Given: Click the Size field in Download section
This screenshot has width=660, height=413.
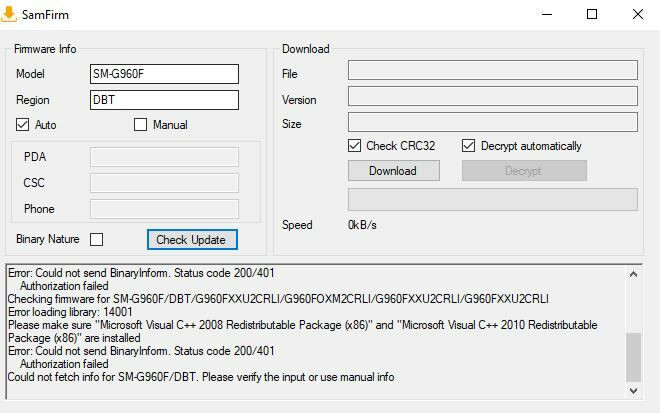Looking at the screenshot, I should (x=492, y=122).
